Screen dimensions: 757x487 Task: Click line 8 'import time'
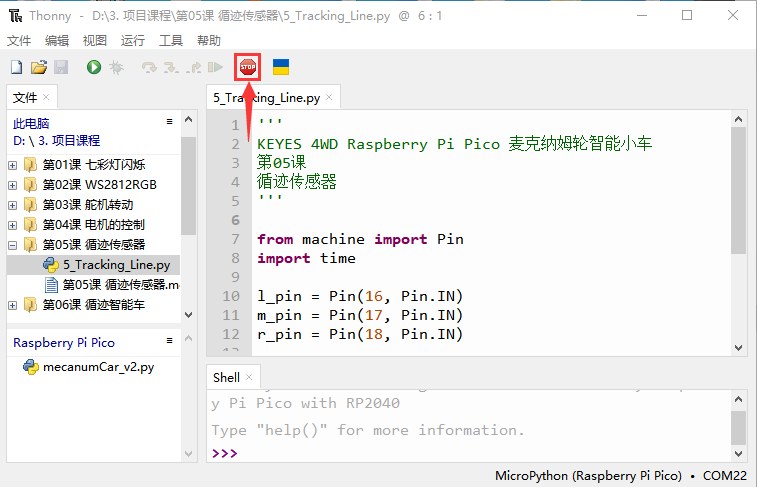click(307, 258)
